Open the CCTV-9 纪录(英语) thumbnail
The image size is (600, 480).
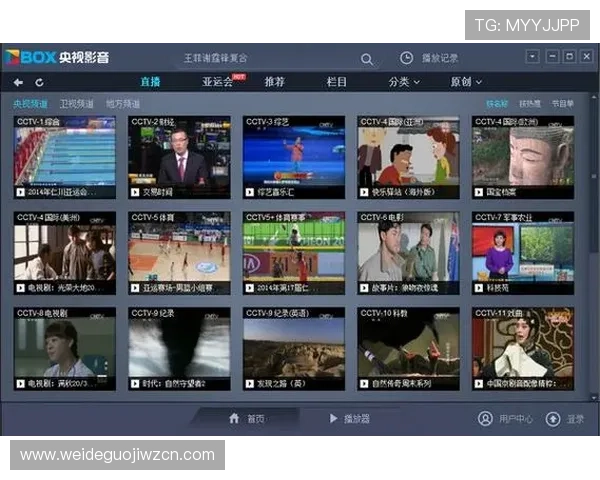pyautogui.click(x=294, y=349)
